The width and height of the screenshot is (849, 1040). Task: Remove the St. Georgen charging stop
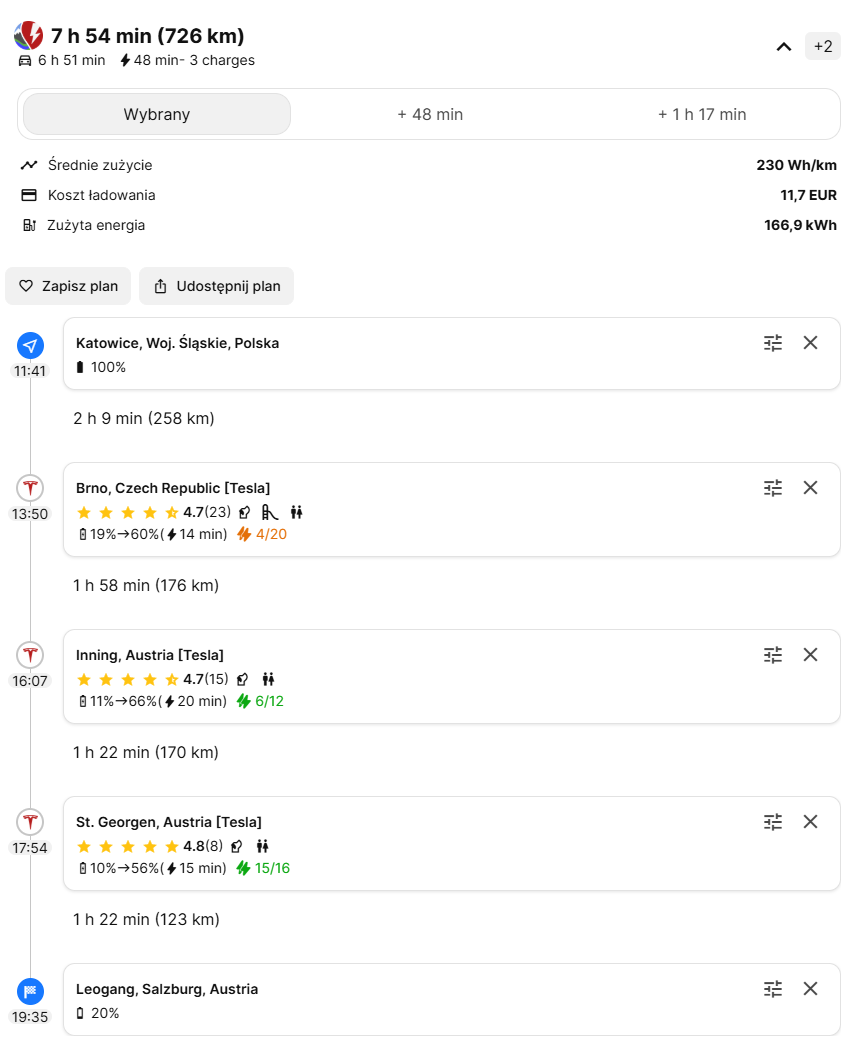(x=810, y=822)
